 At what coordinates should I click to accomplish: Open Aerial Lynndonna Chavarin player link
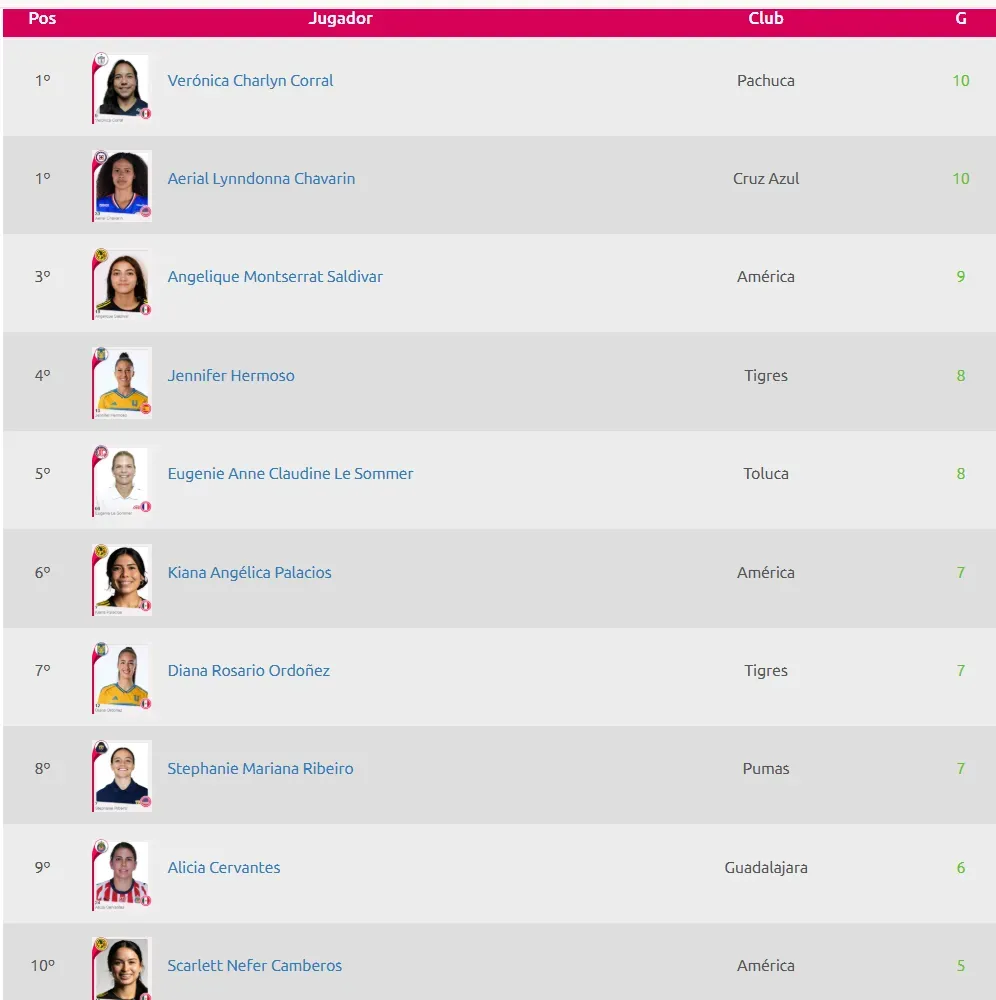click(x=261, y=179)
